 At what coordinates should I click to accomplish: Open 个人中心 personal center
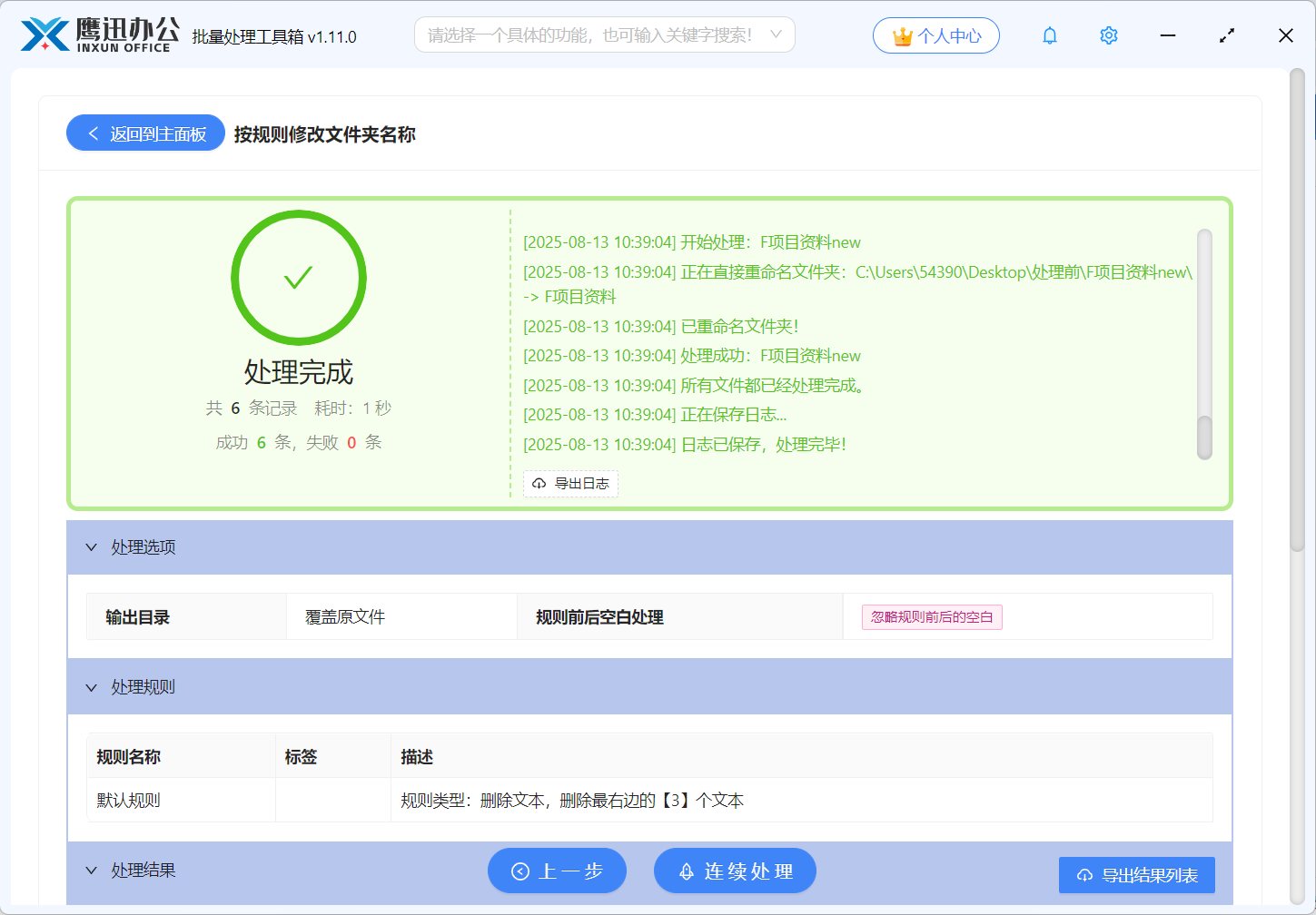coord(936,35)
